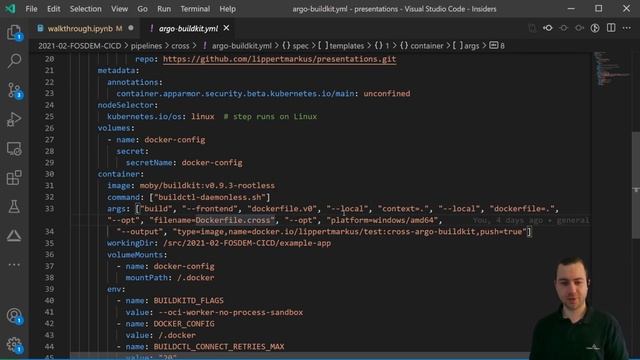Click breadcrumb container symbol
640x360 pixels.
tap(422, 46)
